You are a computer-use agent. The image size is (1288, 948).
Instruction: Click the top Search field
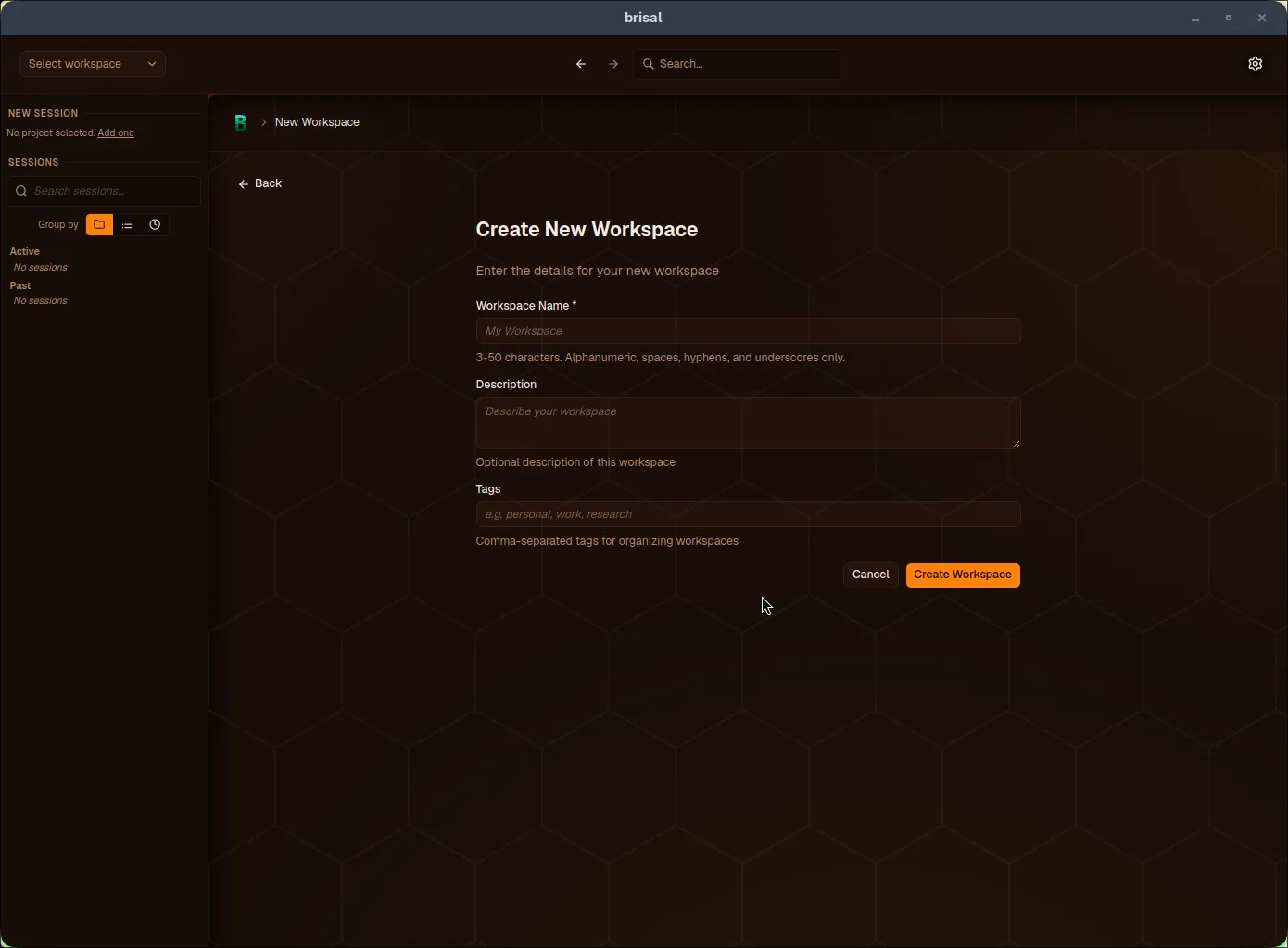point(738,64)
